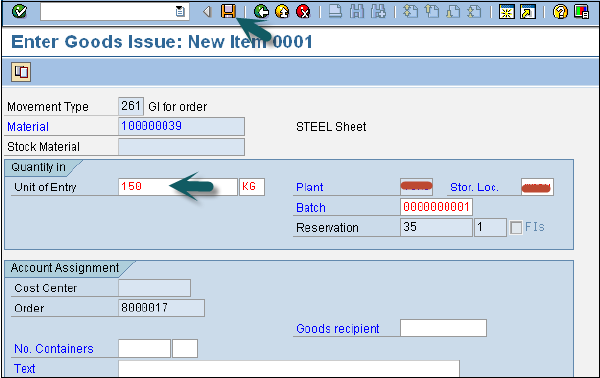Click the Generate shortcut icon

[528, 12]
